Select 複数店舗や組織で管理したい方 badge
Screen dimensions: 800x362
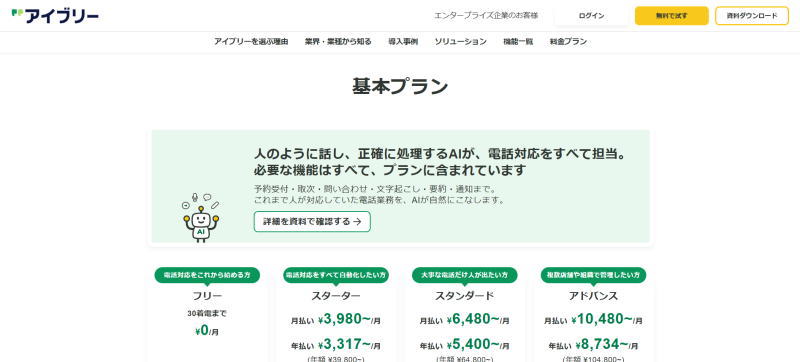593,275
